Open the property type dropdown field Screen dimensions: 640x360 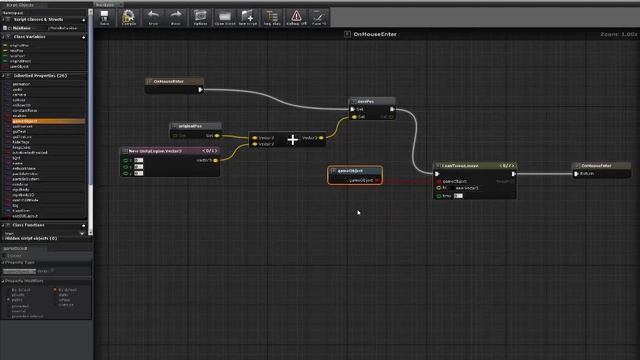(x=19, y=271)
